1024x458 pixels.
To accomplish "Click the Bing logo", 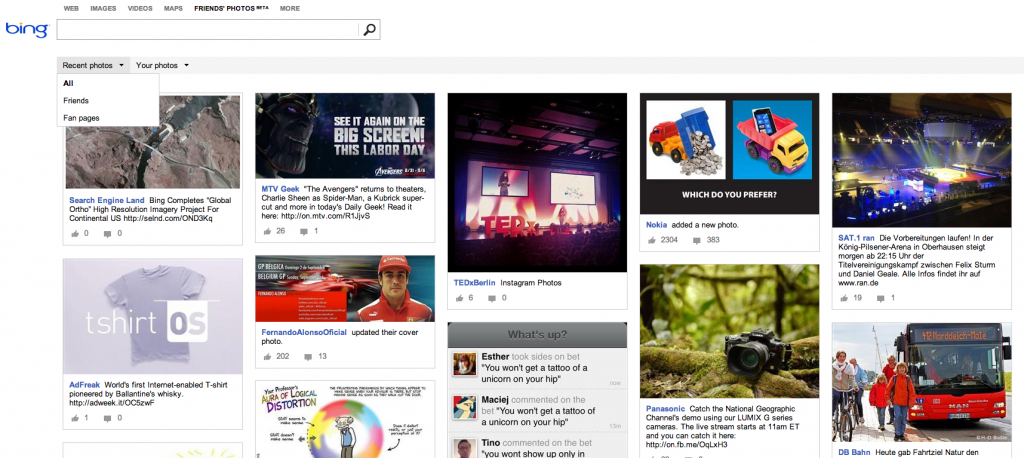I will pos(27,29).
